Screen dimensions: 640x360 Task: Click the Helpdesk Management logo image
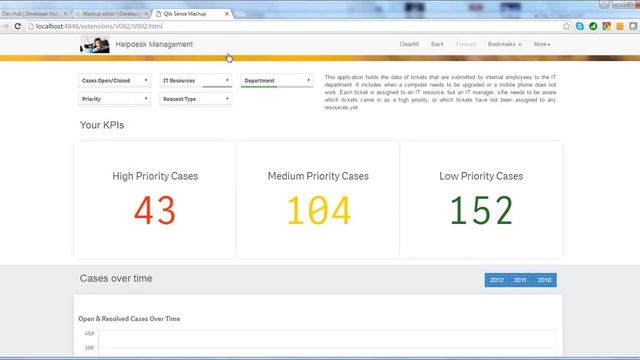(95, 44)
